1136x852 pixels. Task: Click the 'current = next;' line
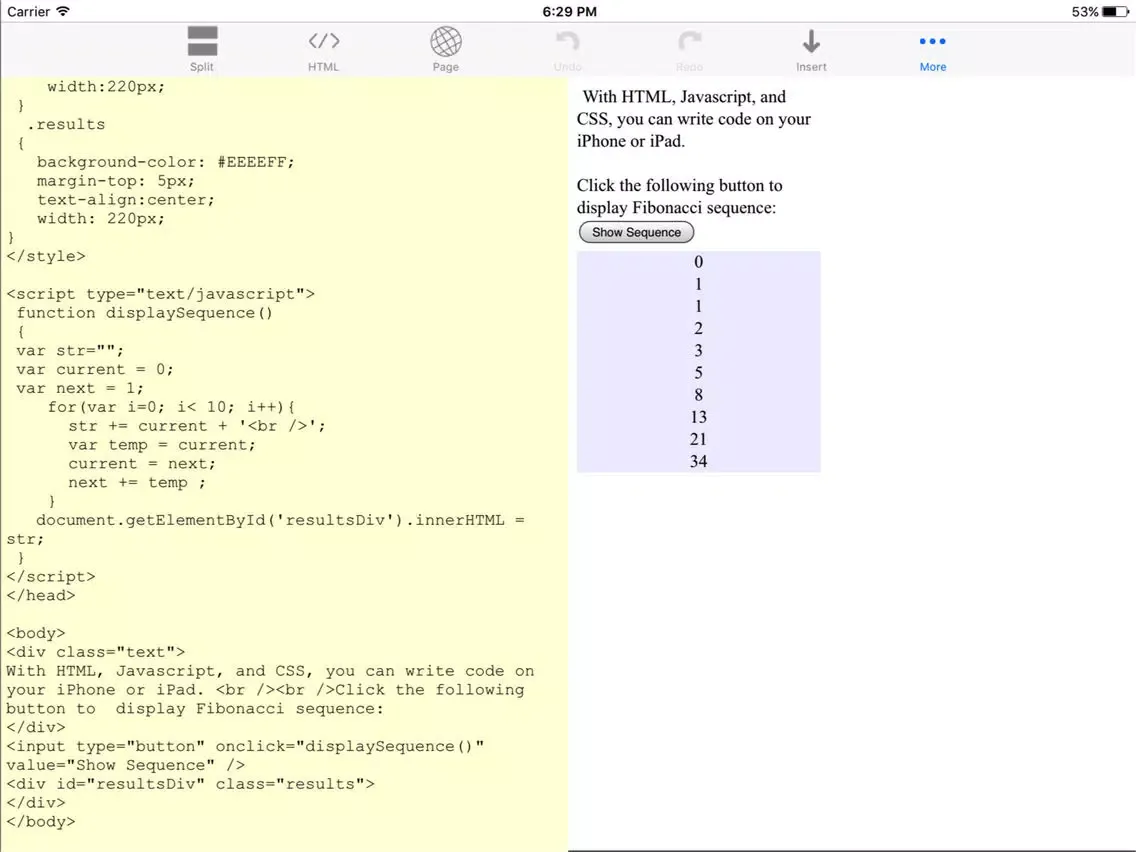coord(142,464)
